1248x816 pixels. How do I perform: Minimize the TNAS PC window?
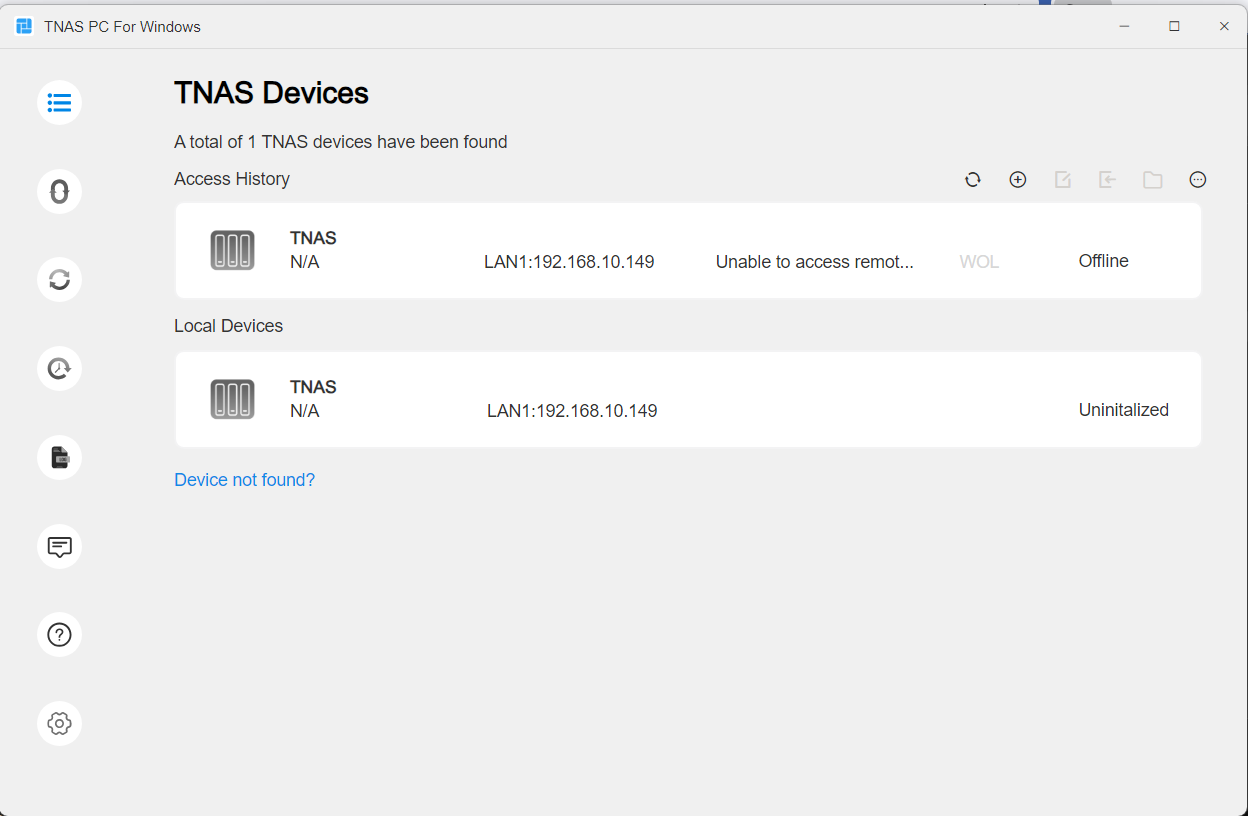1124,26
